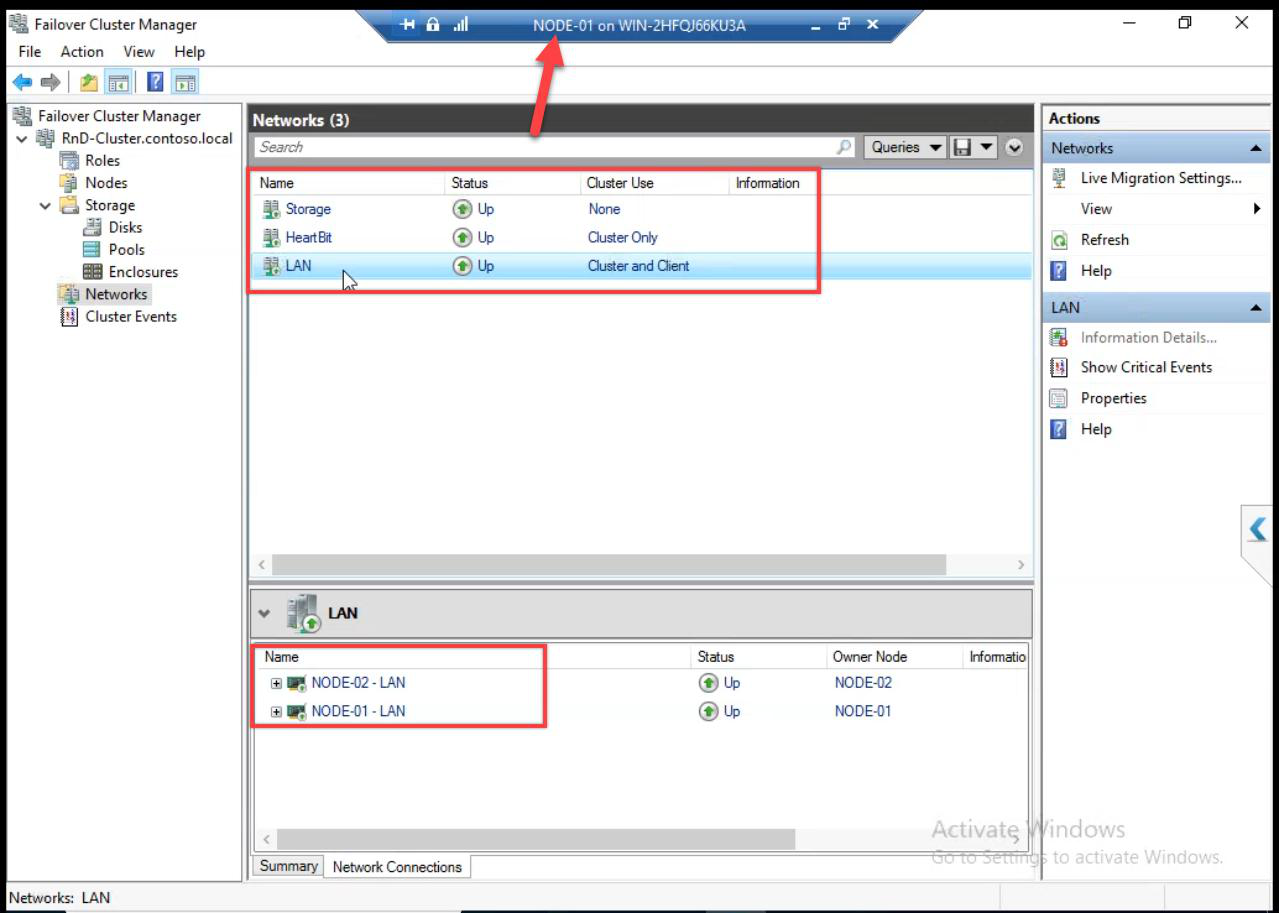Viewport: 1279px width, 913px height.
Task: Click the Search input field
Action: click(545, 147)
